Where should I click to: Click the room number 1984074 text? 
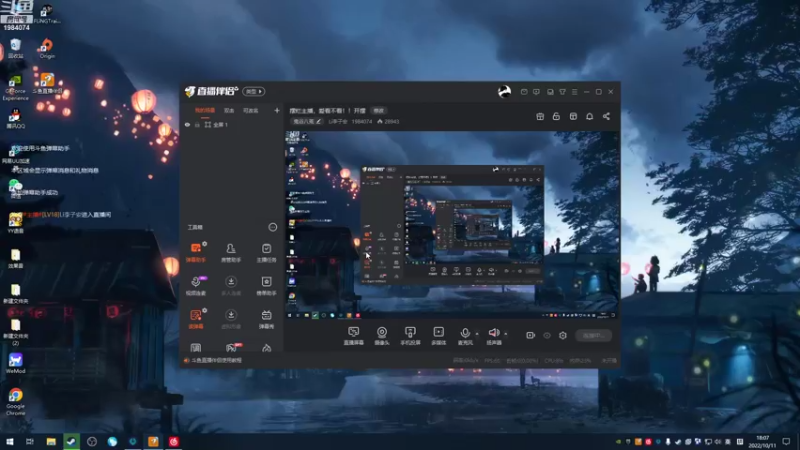(x=362, y=121)
